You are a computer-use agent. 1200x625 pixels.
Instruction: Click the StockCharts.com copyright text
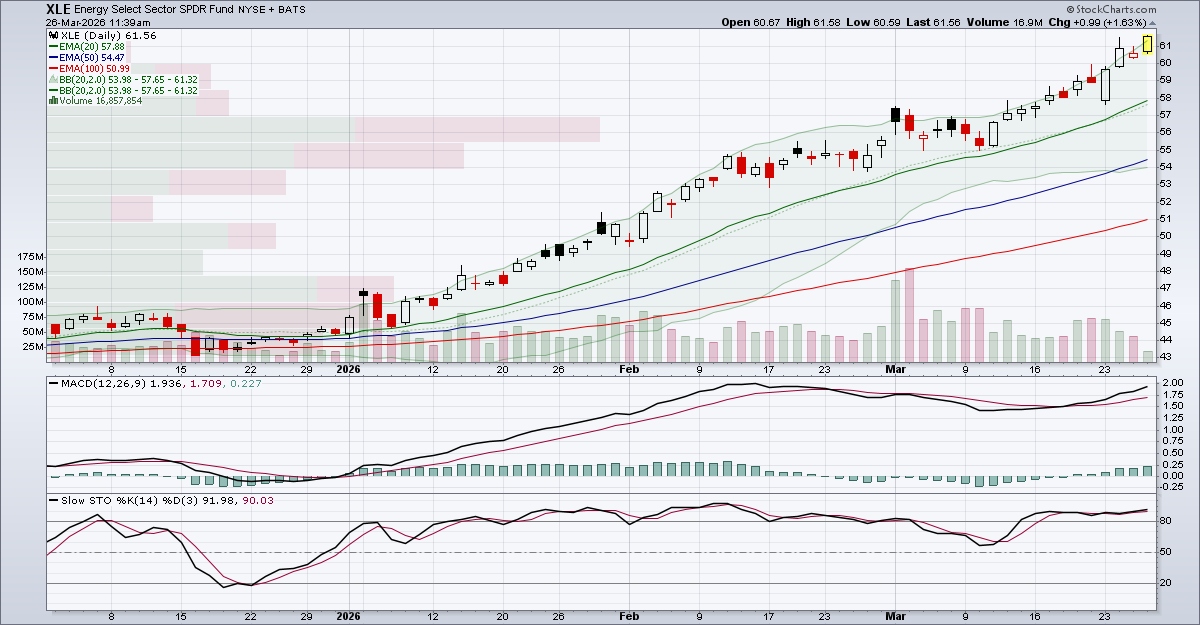click(x=1112, y=9)
